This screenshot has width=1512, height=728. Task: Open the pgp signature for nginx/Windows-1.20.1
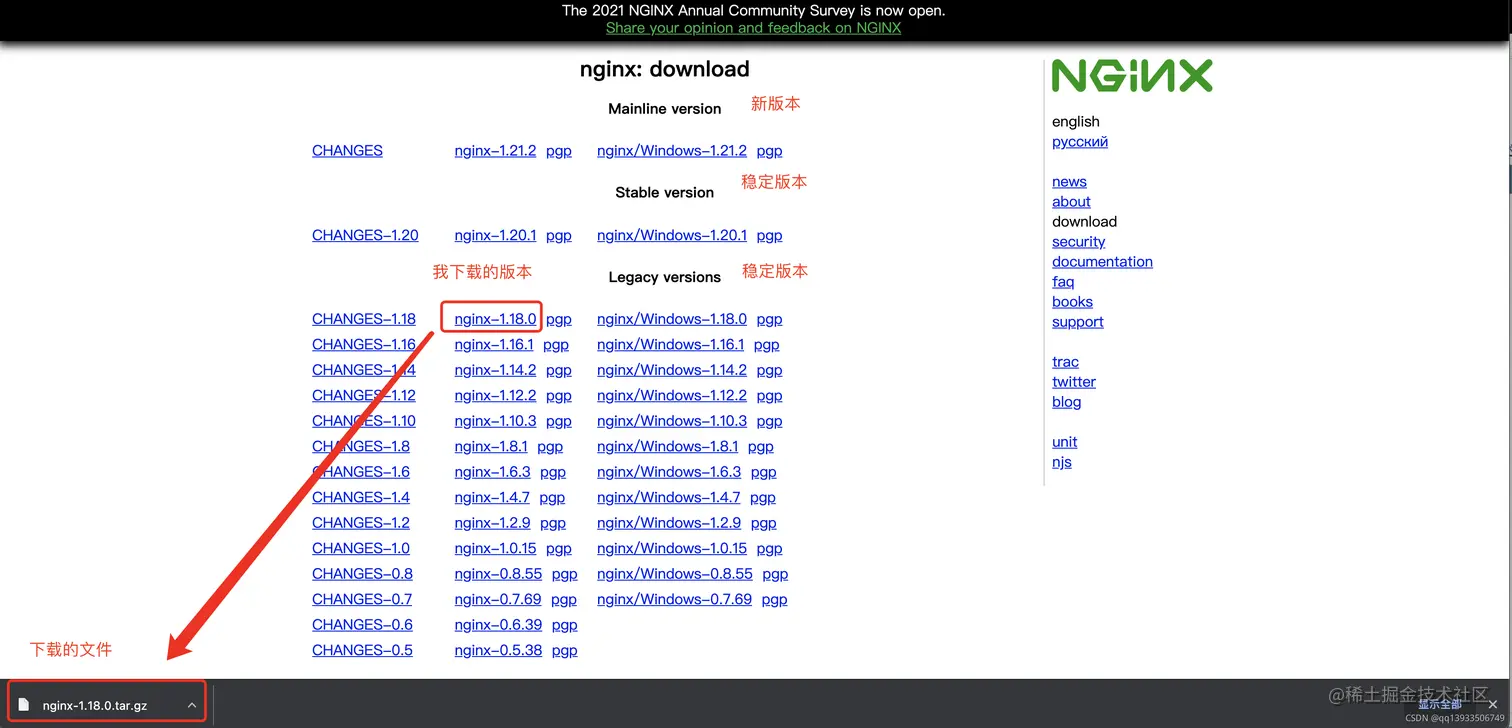[x=769, y=236]
